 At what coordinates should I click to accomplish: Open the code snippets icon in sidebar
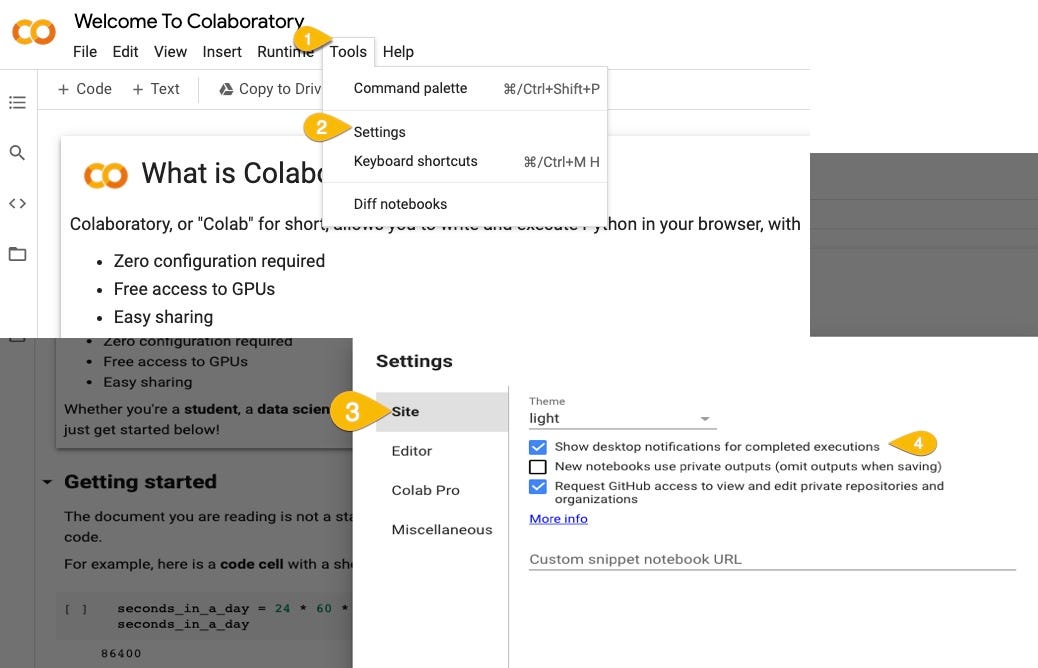click(17, 203)
